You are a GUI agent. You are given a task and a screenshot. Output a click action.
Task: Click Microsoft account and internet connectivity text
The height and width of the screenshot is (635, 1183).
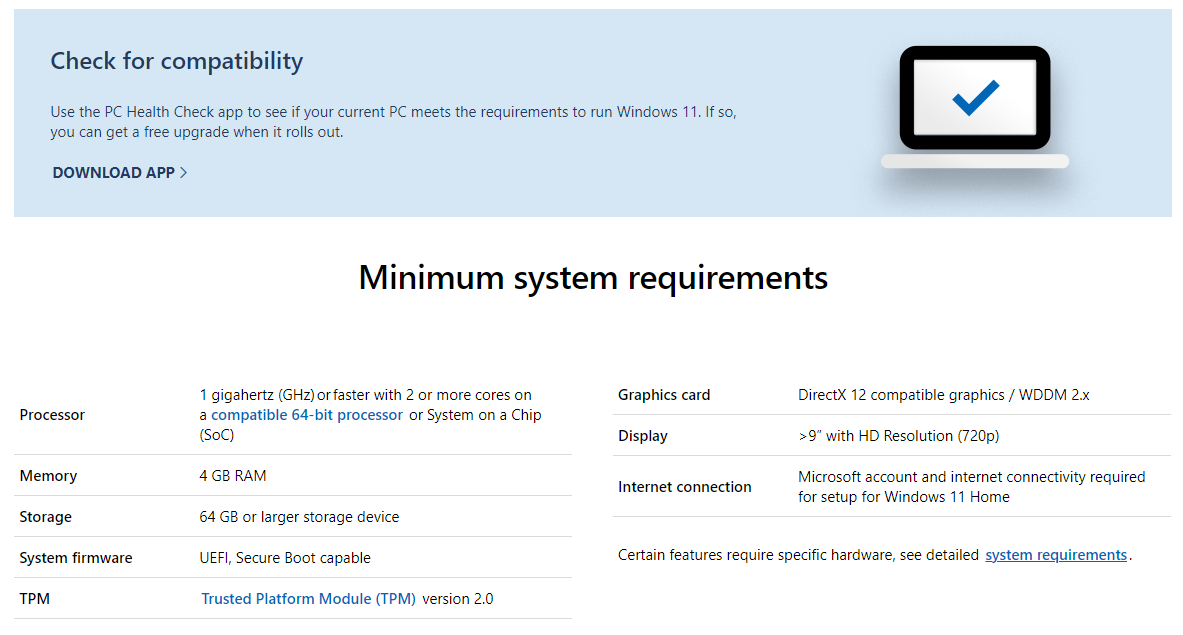[x=972, y=486]
